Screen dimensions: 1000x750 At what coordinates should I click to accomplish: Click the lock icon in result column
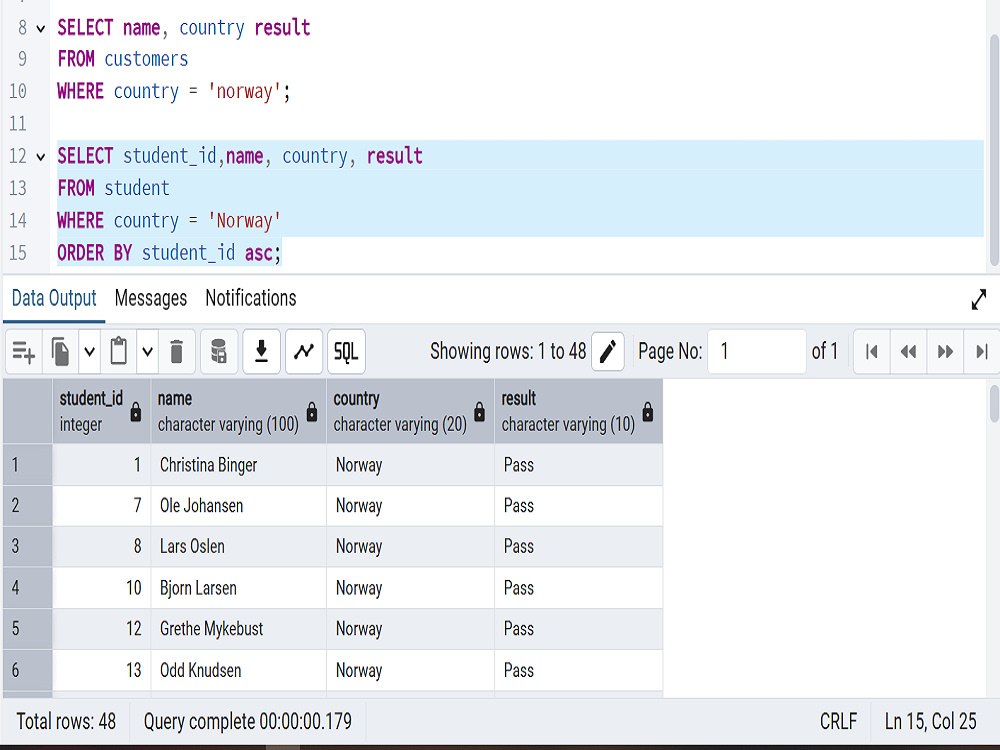coord(648,412)
